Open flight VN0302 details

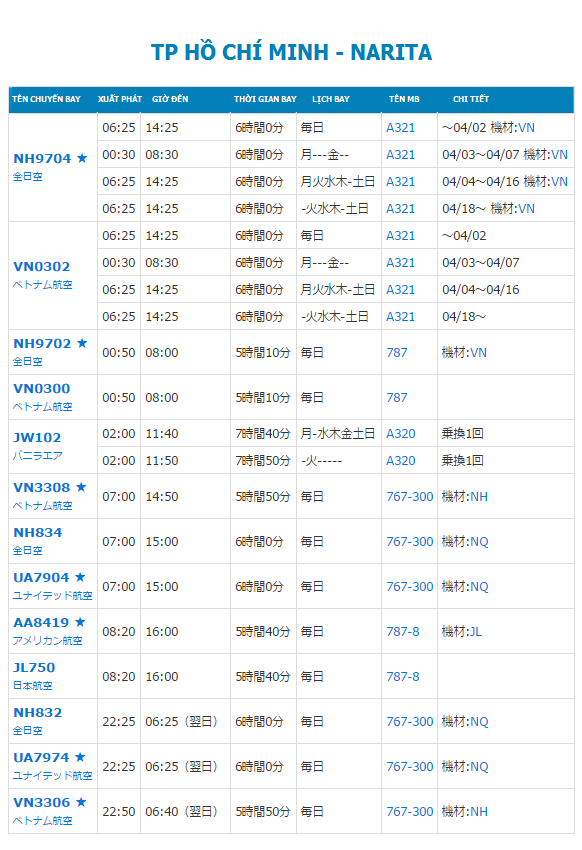point(42,267)
